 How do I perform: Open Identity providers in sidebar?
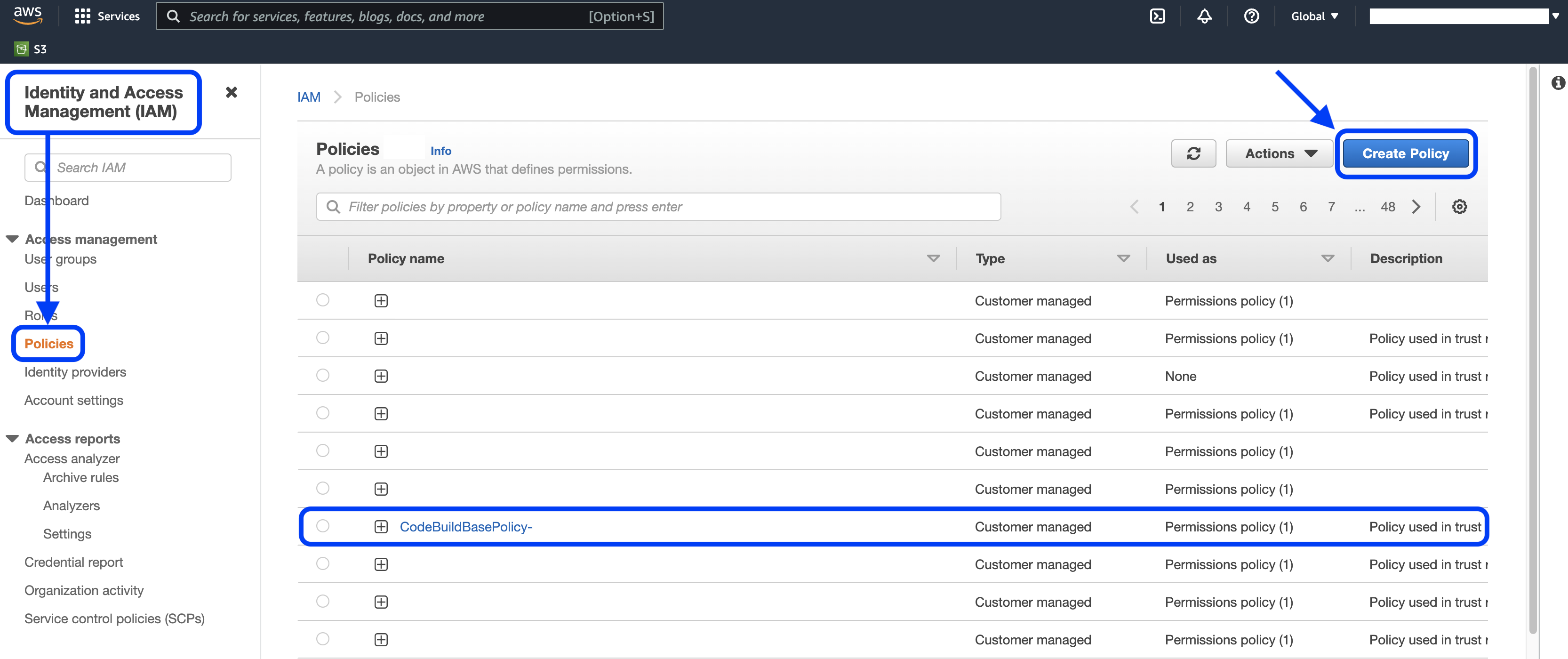[x=75, y=372]
